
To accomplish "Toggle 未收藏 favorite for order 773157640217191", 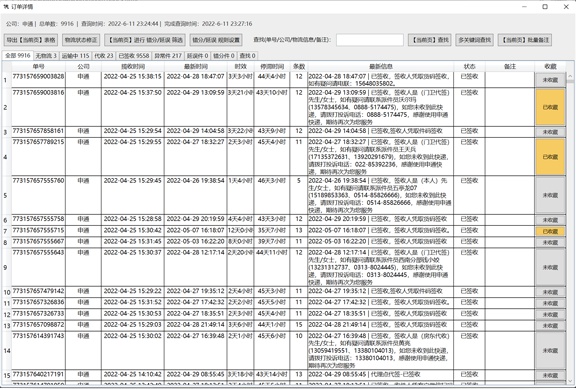I will pyautogui.click(x=550, y=375).
